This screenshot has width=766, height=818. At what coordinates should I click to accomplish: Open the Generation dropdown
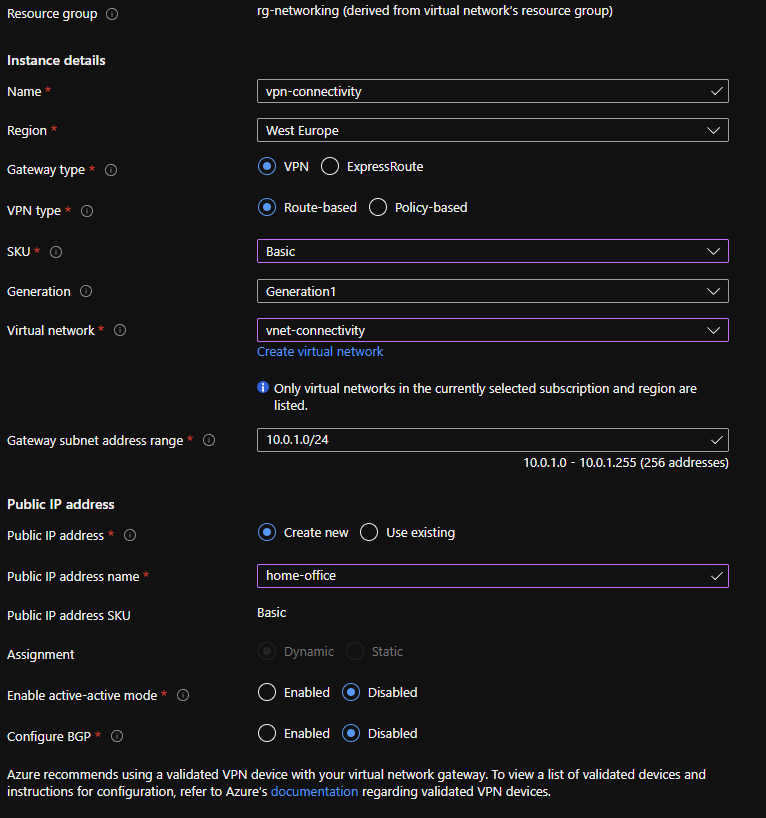(492, 291)
